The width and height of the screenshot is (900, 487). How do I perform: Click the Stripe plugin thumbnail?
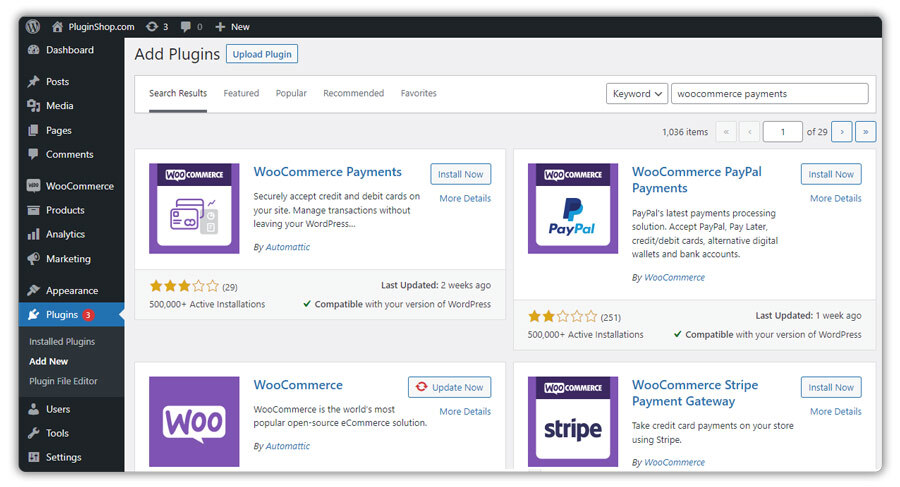pos(573,422)
